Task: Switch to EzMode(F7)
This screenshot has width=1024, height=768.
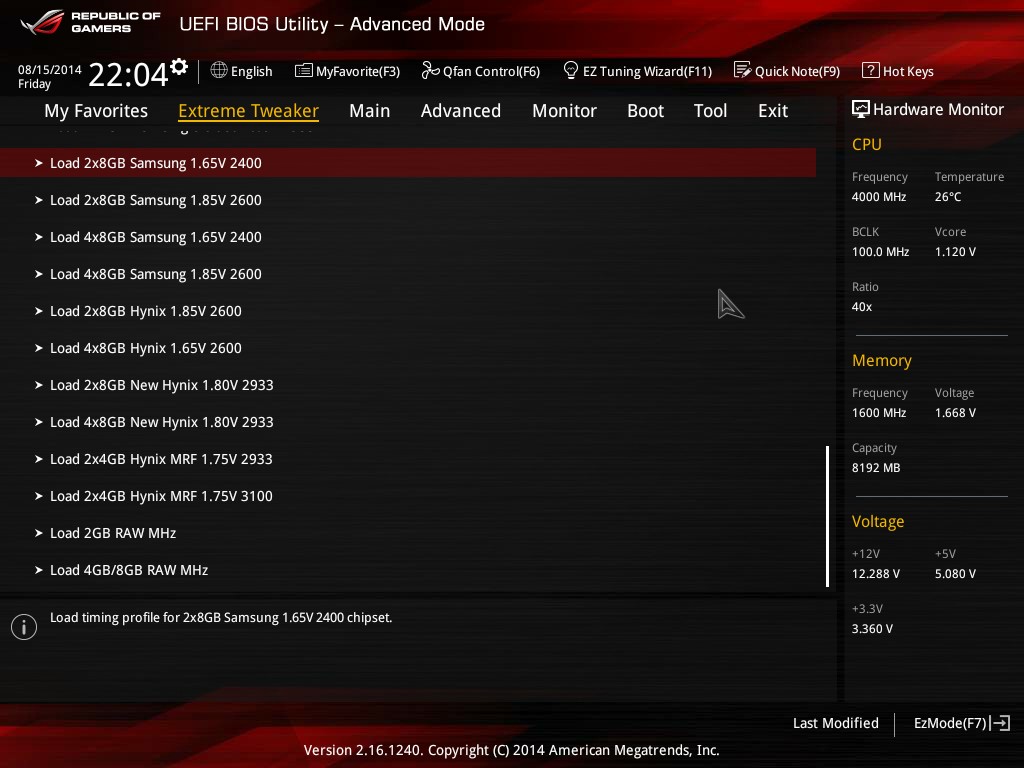Action: pyautogui.click(x=962, y=723)
